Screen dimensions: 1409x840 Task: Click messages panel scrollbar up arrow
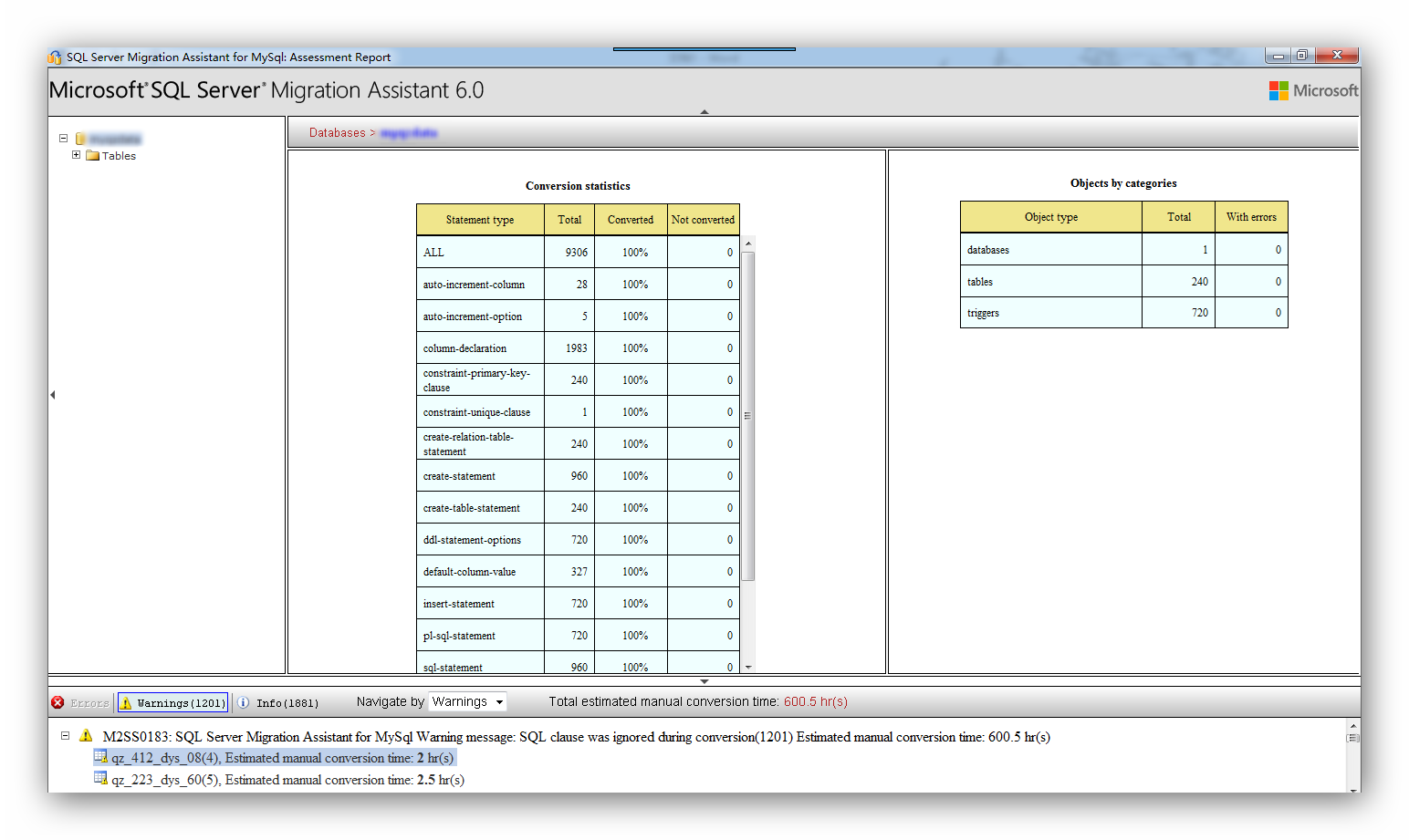(1353, 726)
